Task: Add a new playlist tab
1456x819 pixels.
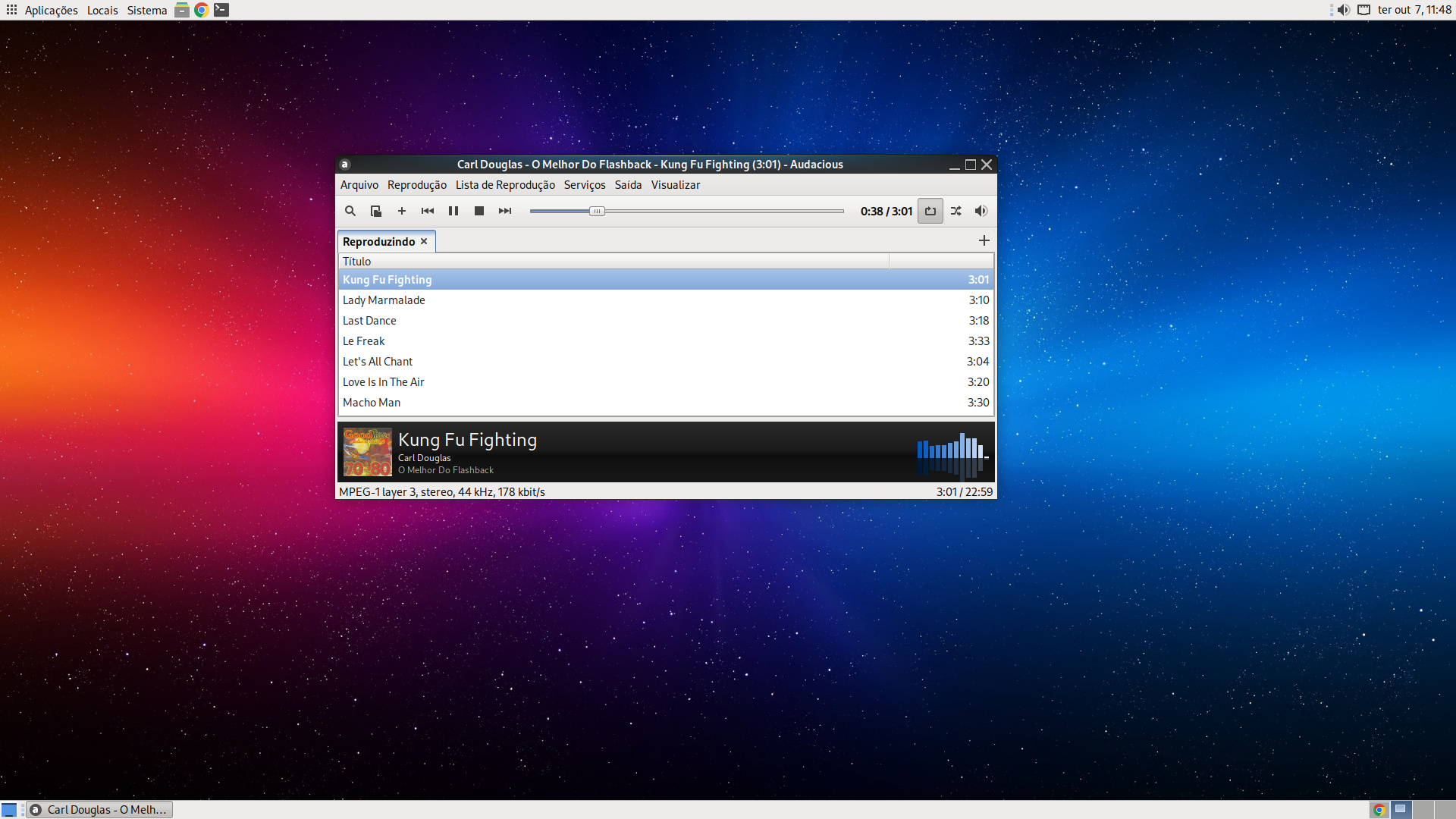Action: point(984,240)
